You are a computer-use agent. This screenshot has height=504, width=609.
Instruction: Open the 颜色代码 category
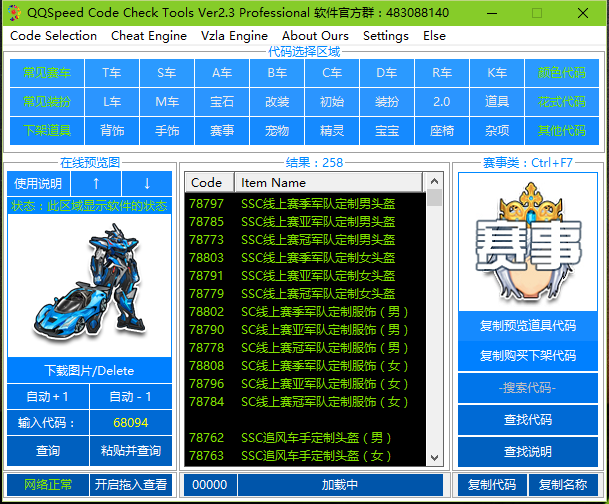click(562, 73)
